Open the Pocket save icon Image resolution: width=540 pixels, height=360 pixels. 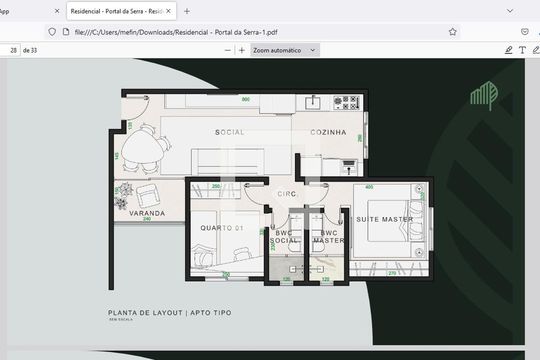coord(525,32)
